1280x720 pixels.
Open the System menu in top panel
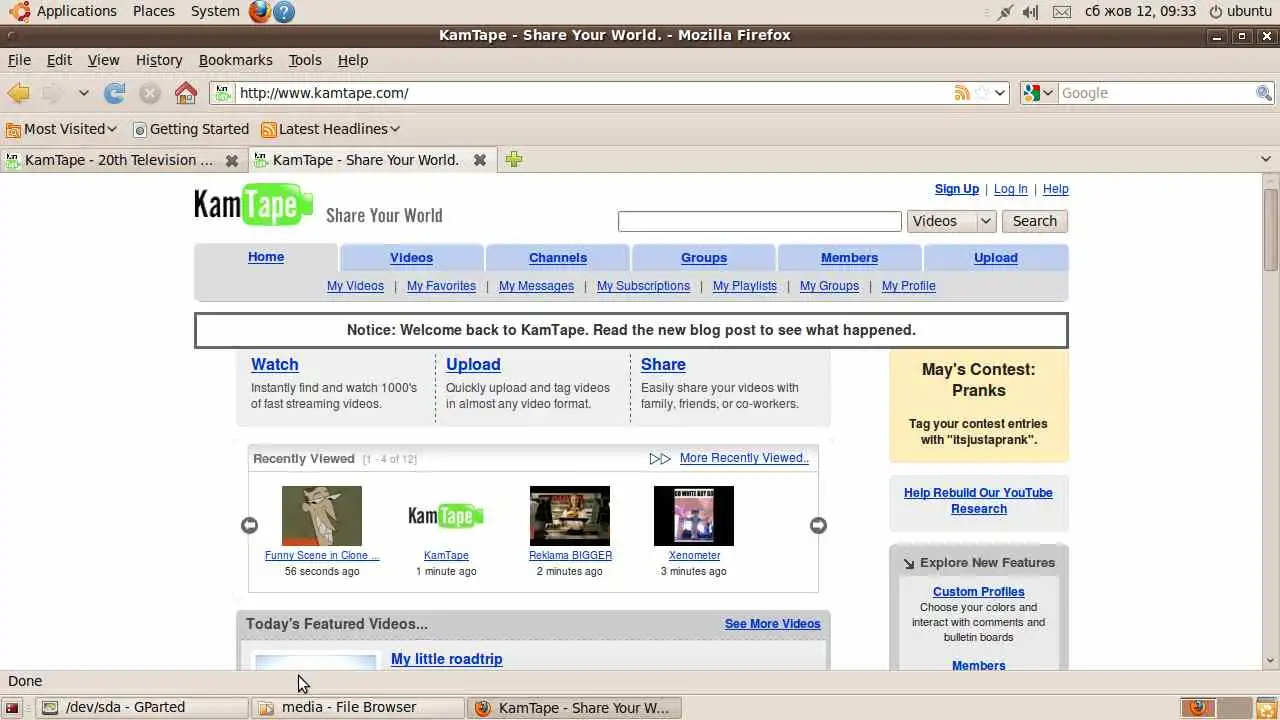click(215, 12)
